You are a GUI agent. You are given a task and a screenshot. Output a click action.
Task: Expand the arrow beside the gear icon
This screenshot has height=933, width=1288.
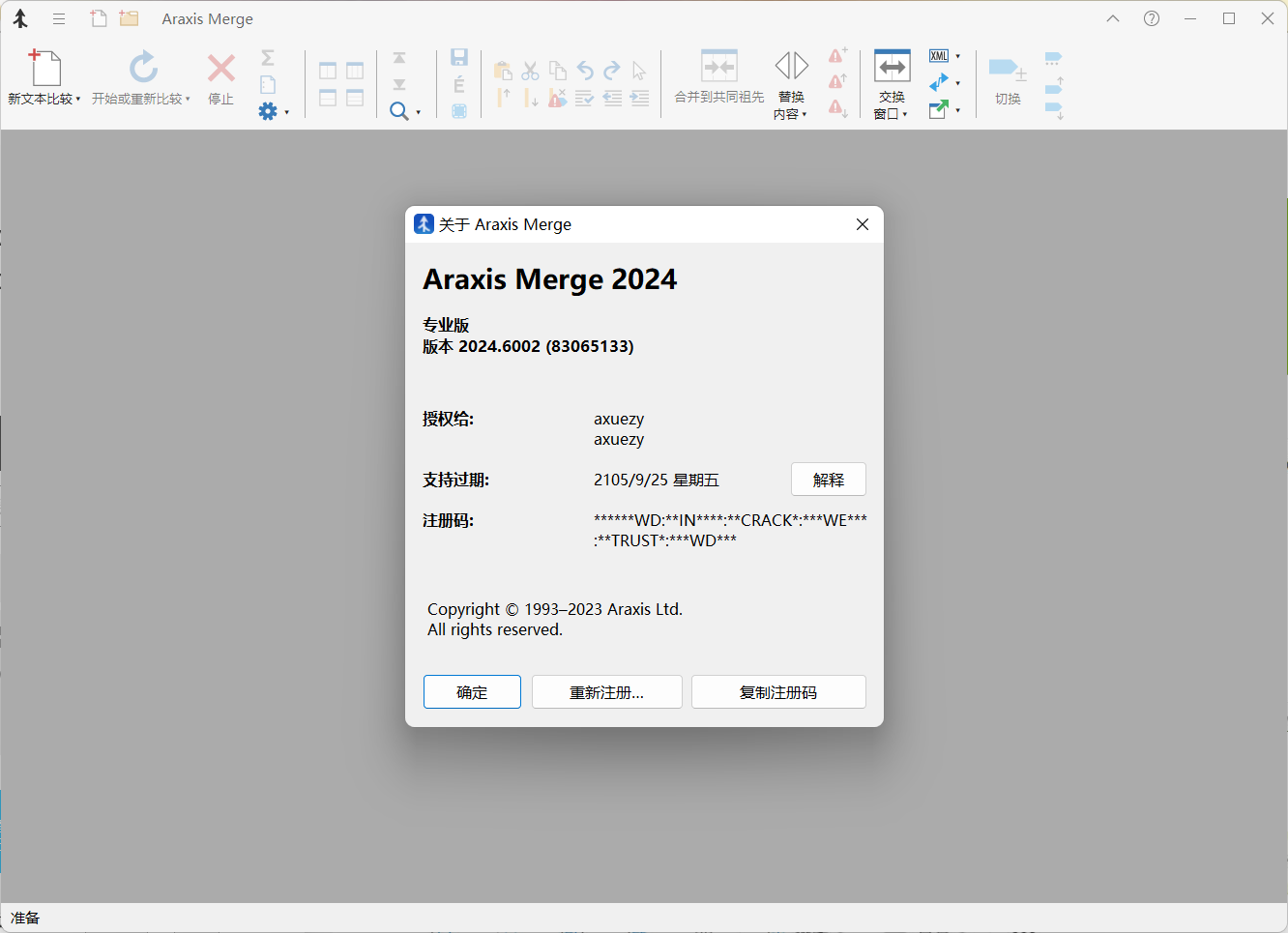pos(287,112)
